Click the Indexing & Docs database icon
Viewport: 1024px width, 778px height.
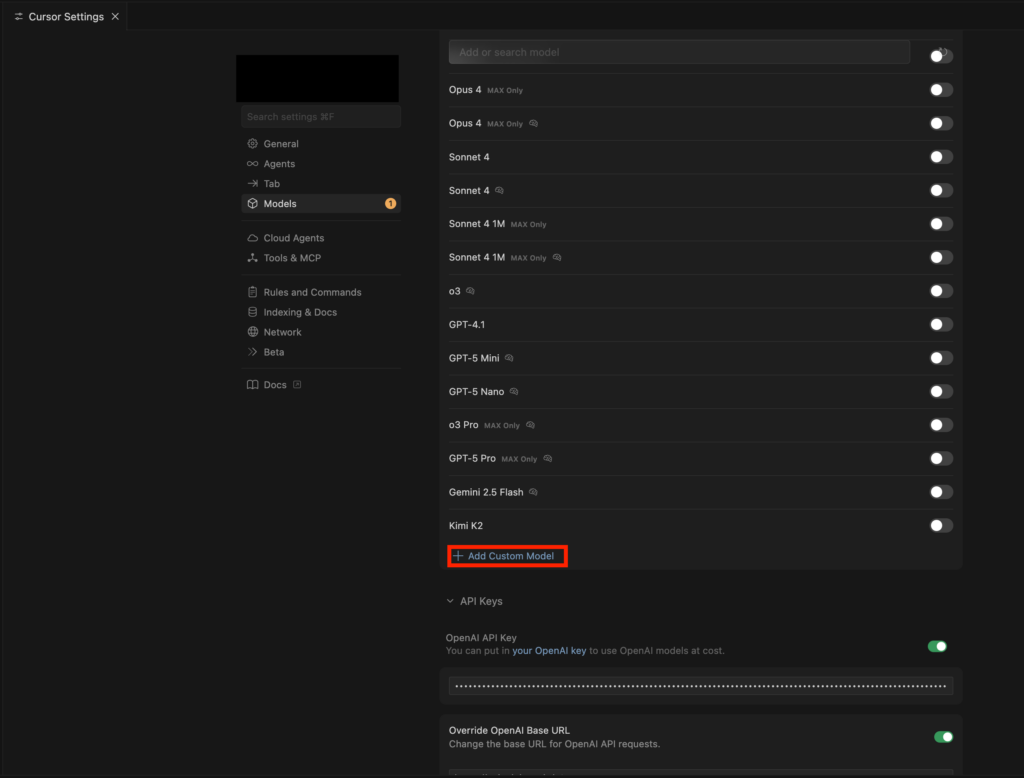(253, 312)
